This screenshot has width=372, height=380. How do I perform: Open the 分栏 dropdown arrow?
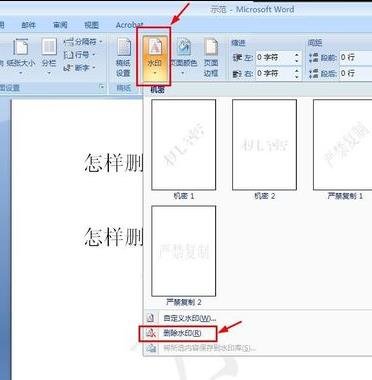[x=49, y=72]
